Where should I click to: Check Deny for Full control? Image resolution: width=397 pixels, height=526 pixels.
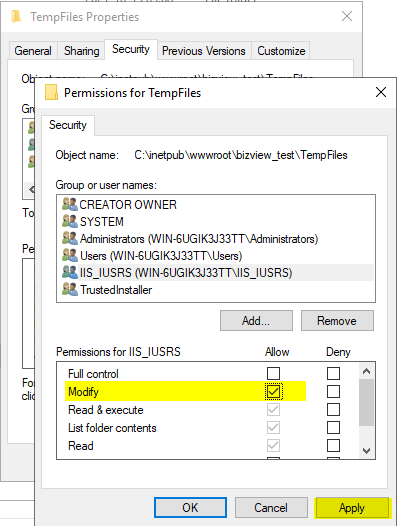pyautogui.click(x=333, y=373)
